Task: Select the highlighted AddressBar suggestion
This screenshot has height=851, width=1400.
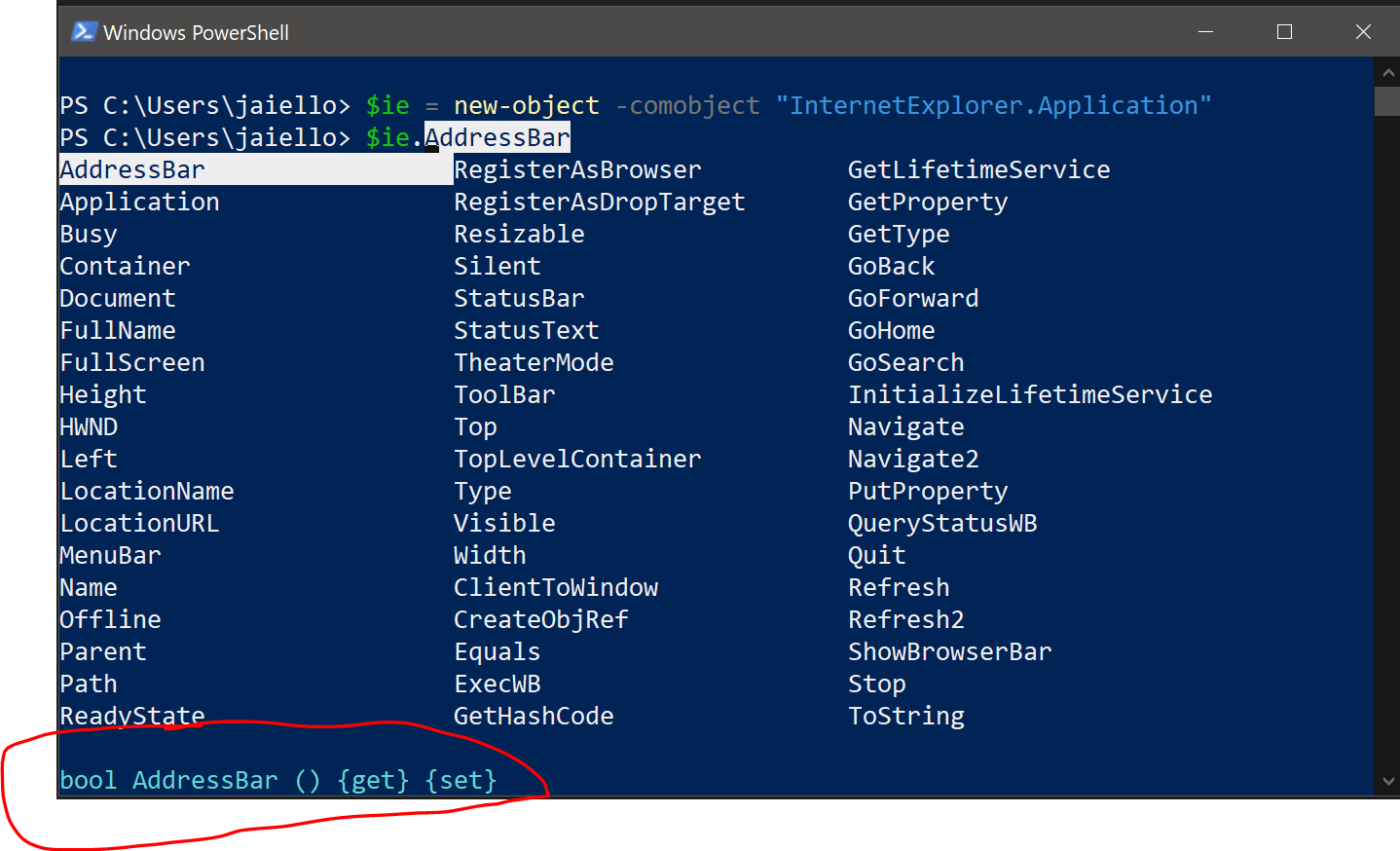Action: click(x=132, y=168)
